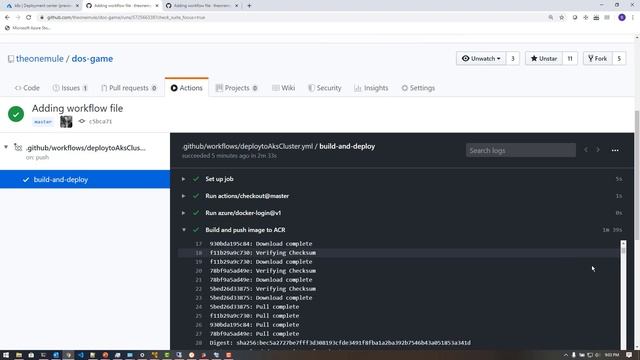Click the zoom magnifier icon in address bar
This screenshot has width=640, height=360.
pos(551,18)
